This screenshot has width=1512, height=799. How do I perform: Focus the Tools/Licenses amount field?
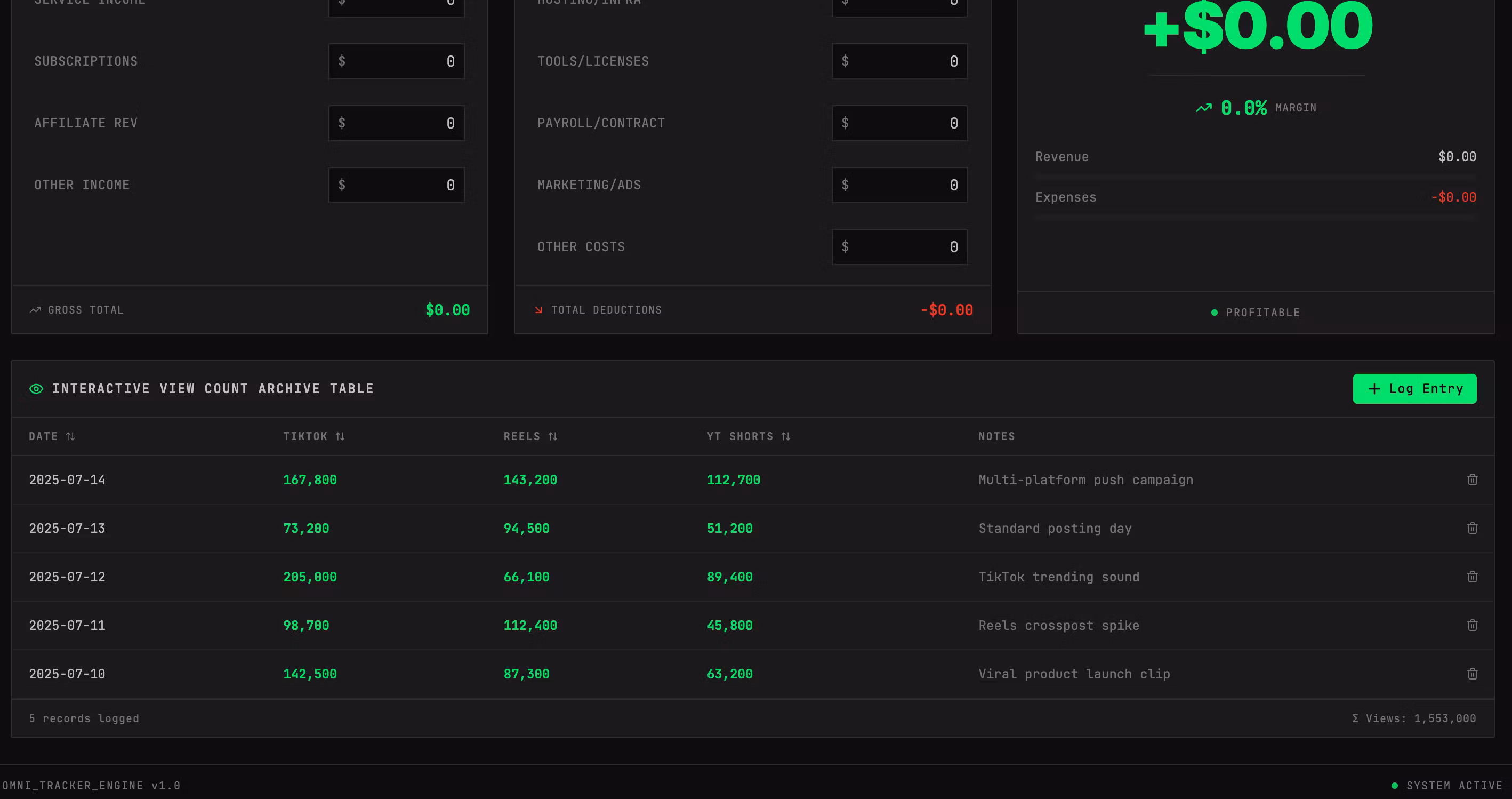899,61
